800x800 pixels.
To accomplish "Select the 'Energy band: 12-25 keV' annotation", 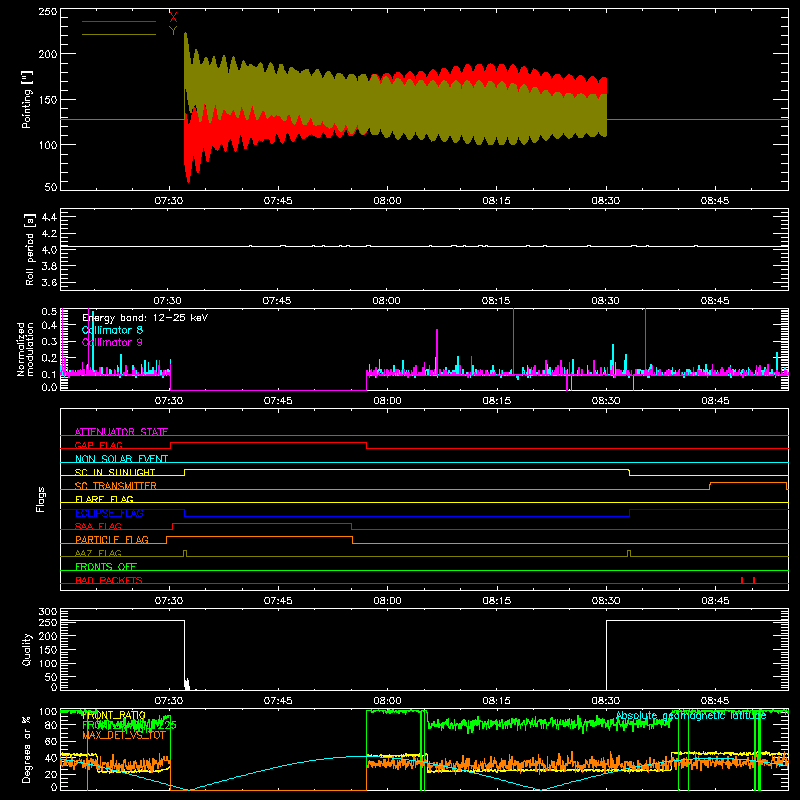I will 145,318.
